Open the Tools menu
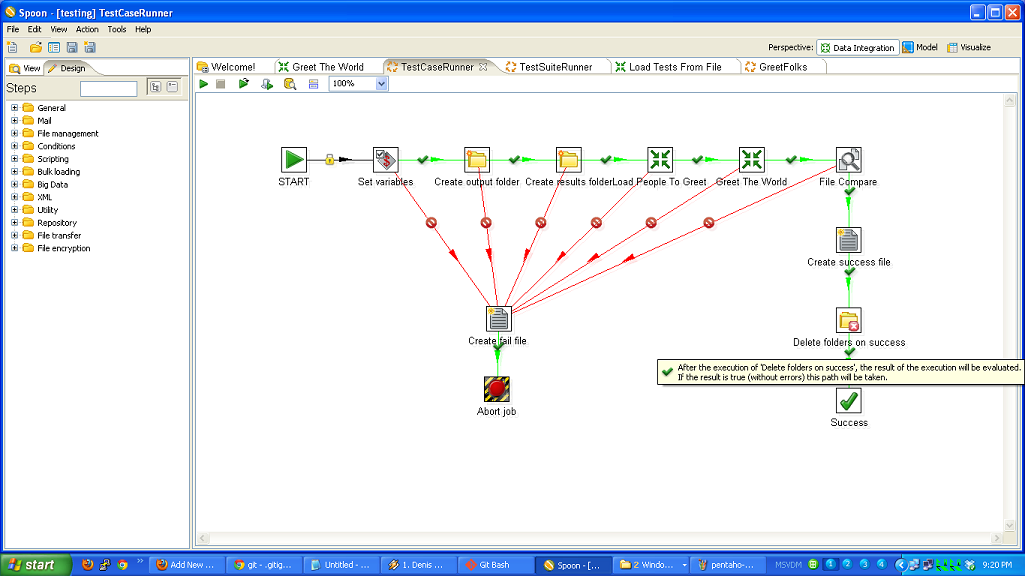Image resolution: width=1025 pixels, height=576 pixels. tap(116, 29)
